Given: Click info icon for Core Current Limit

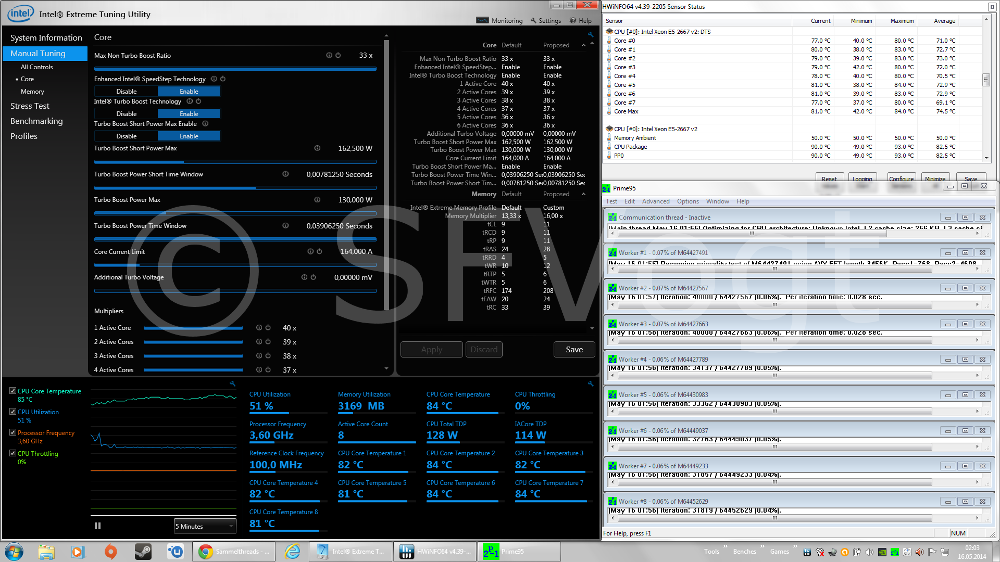Looking at the screenshot, I should click(x=311, y=251).
